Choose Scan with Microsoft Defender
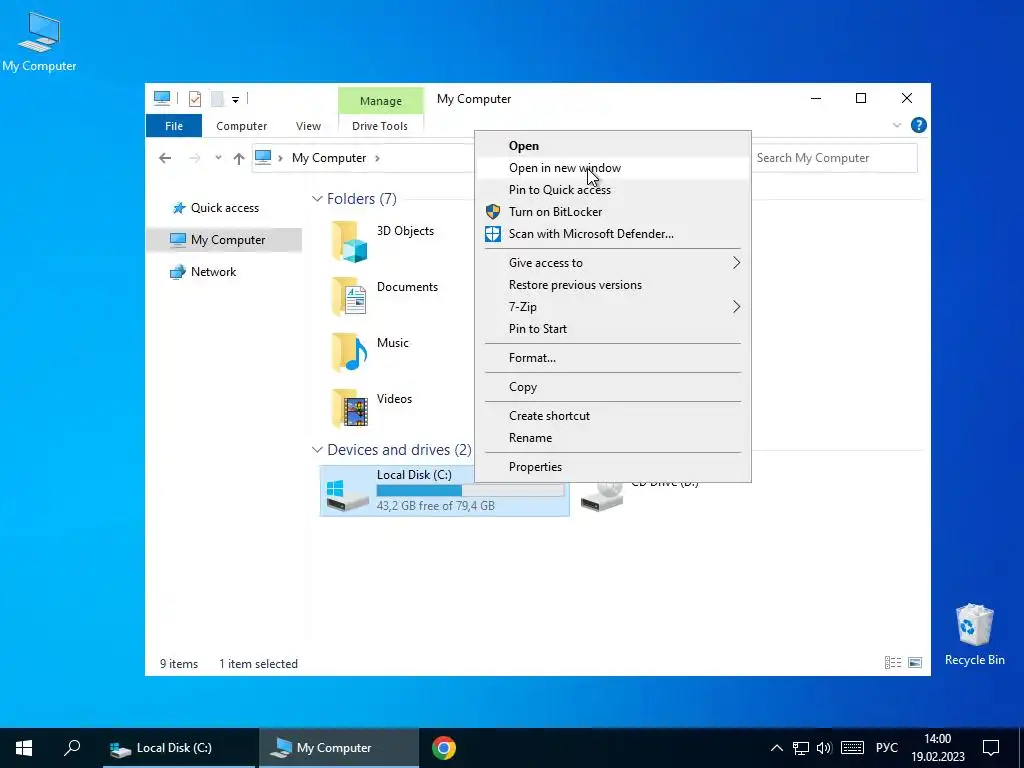The image size is (1024, 768). [613, 234]
